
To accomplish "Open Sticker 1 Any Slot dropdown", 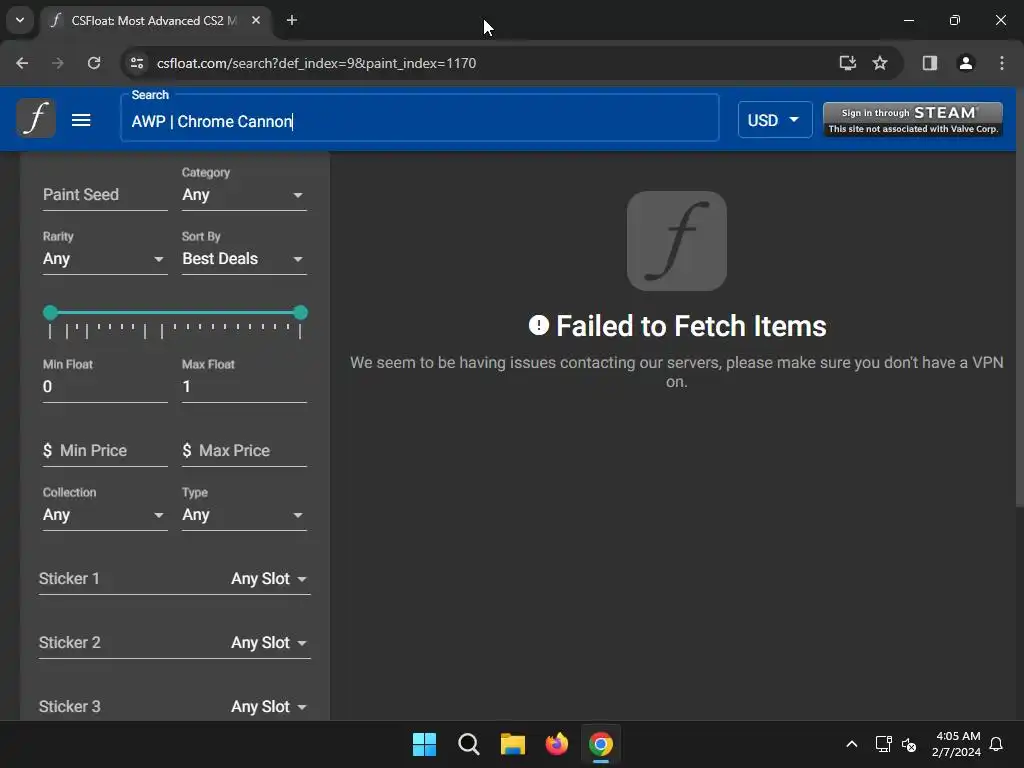I will point(269,579).
